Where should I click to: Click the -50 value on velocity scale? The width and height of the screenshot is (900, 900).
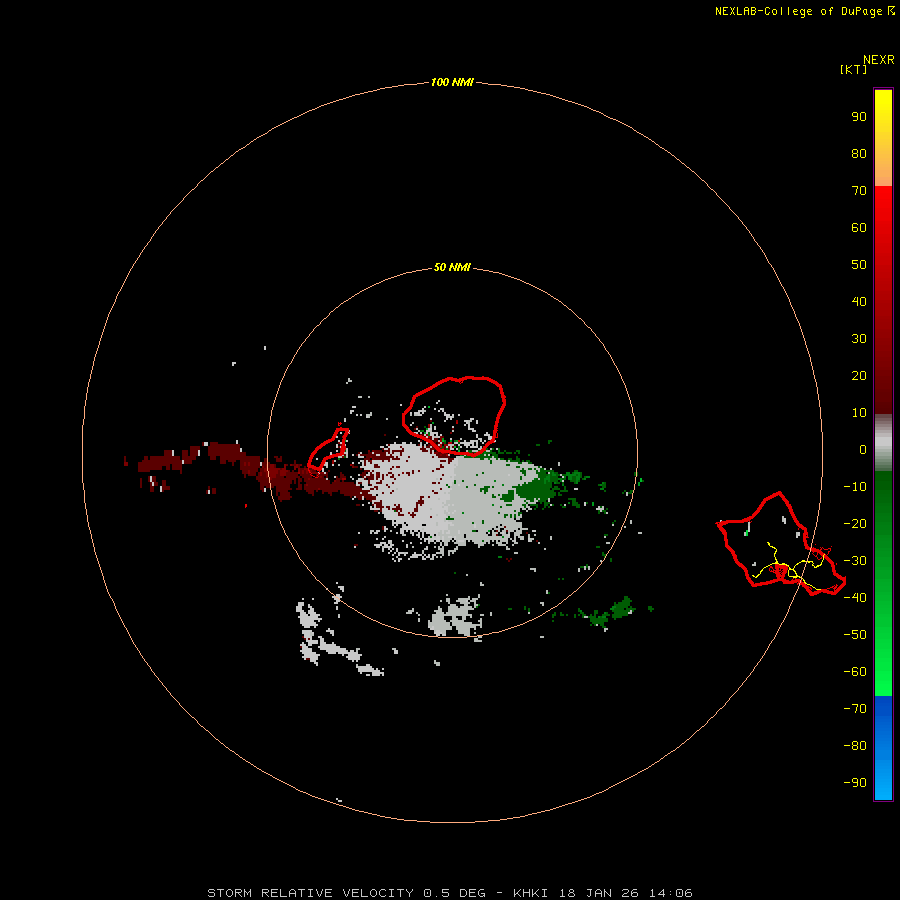(855, 635)
